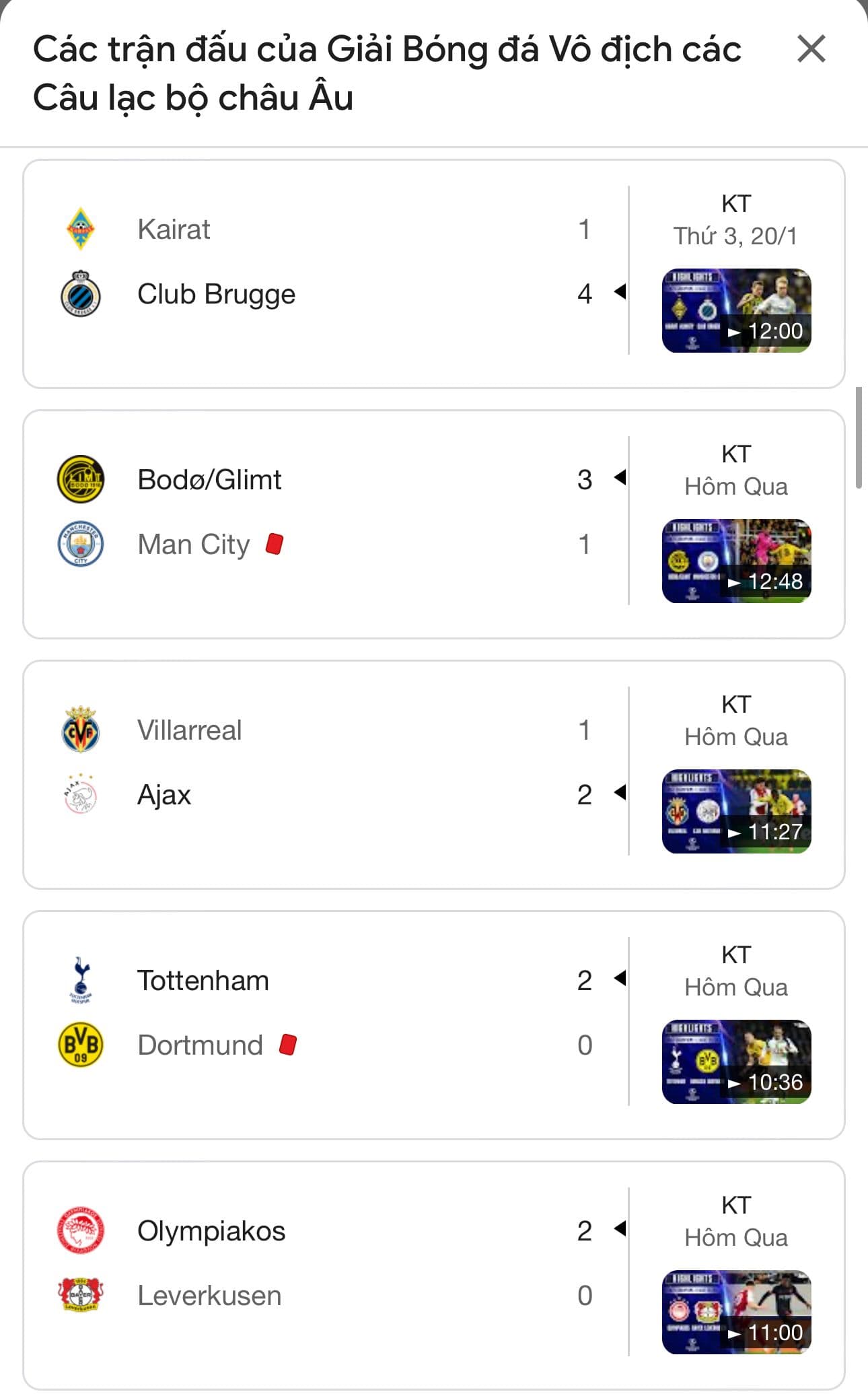The height and width of the screenshot is (1394, 868).
Task: Click the Man City team crest
Action: (x=81, y=544)
